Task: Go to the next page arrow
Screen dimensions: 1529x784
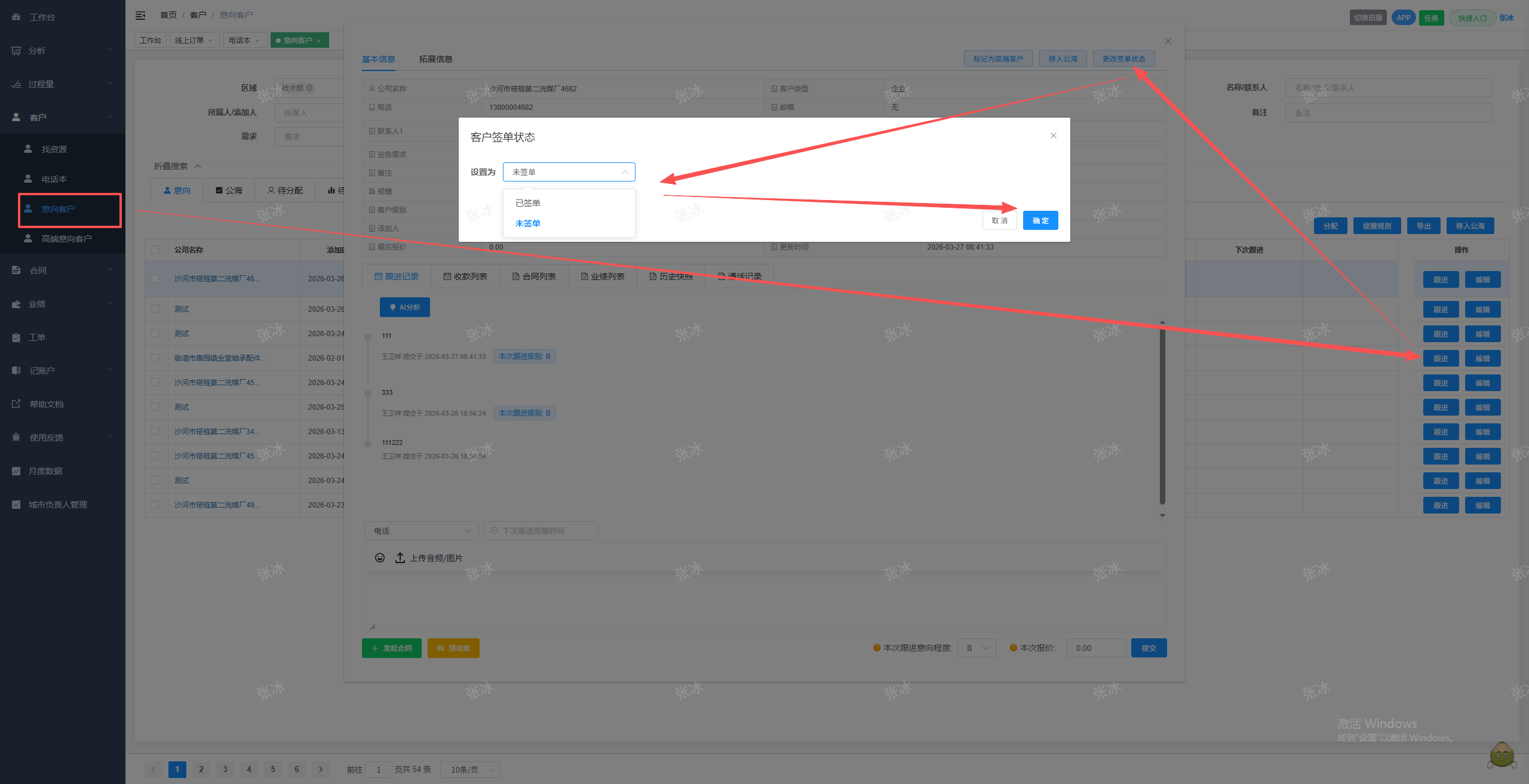Action: 321,769
